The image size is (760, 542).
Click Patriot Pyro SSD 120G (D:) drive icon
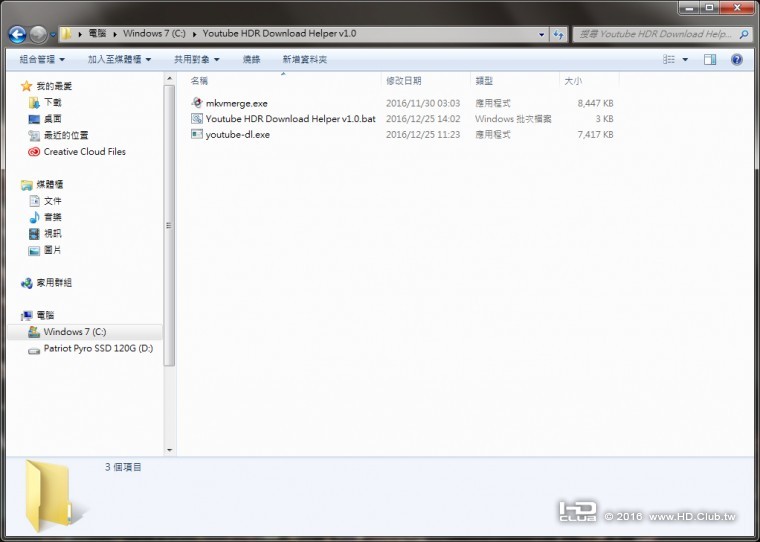tap(34, 349)
